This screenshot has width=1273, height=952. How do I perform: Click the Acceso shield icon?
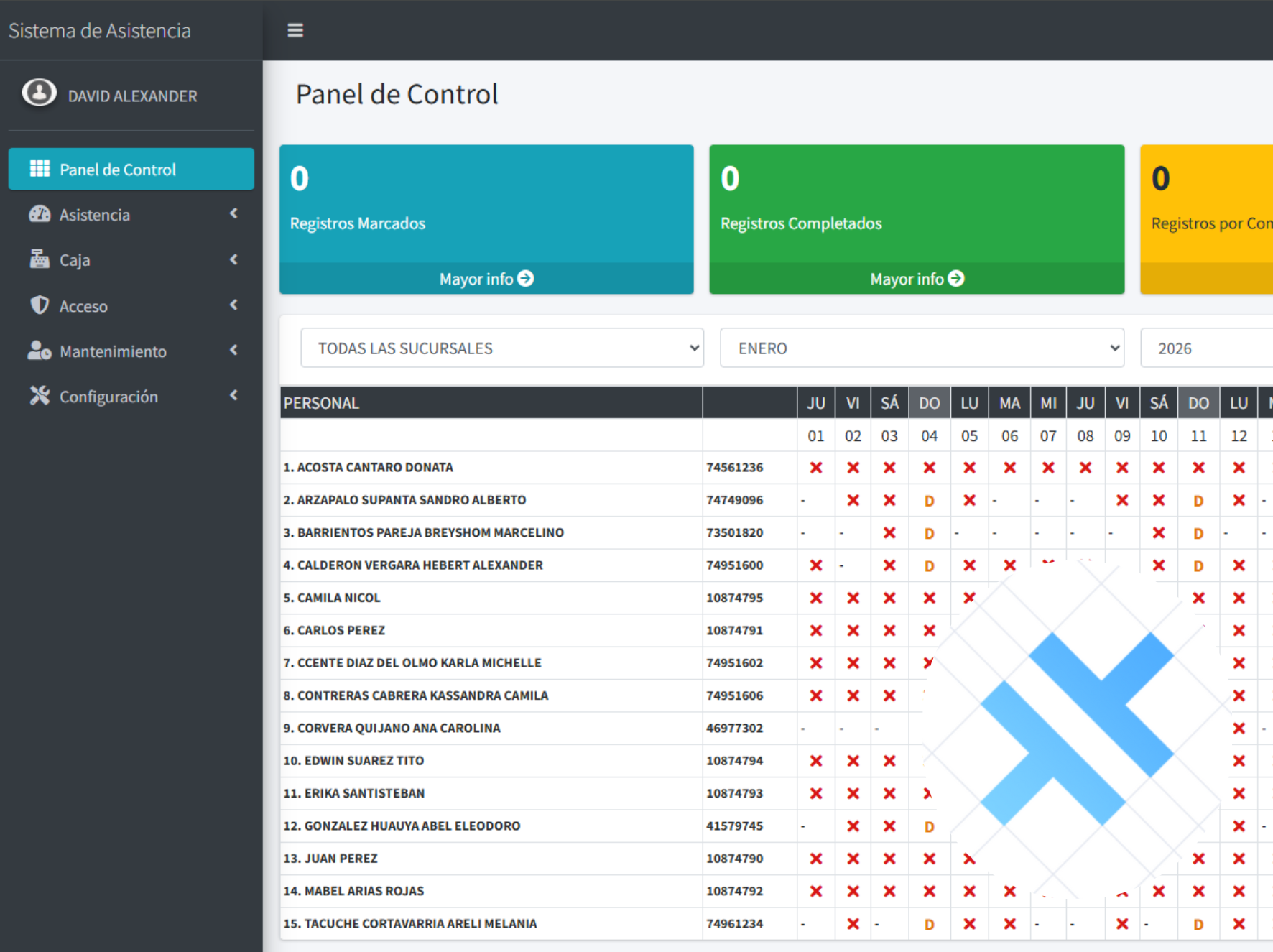[x=40, y=305]
